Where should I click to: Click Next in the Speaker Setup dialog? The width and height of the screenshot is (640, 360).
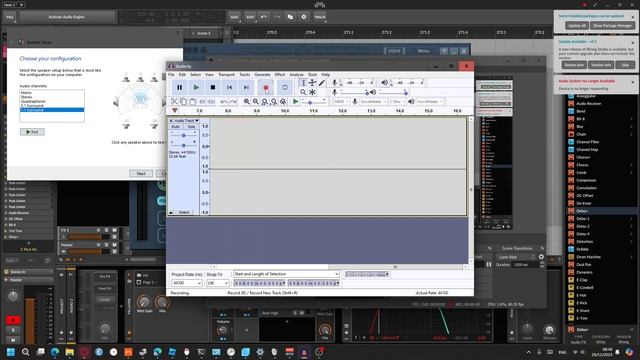click(x=141, y=173)
